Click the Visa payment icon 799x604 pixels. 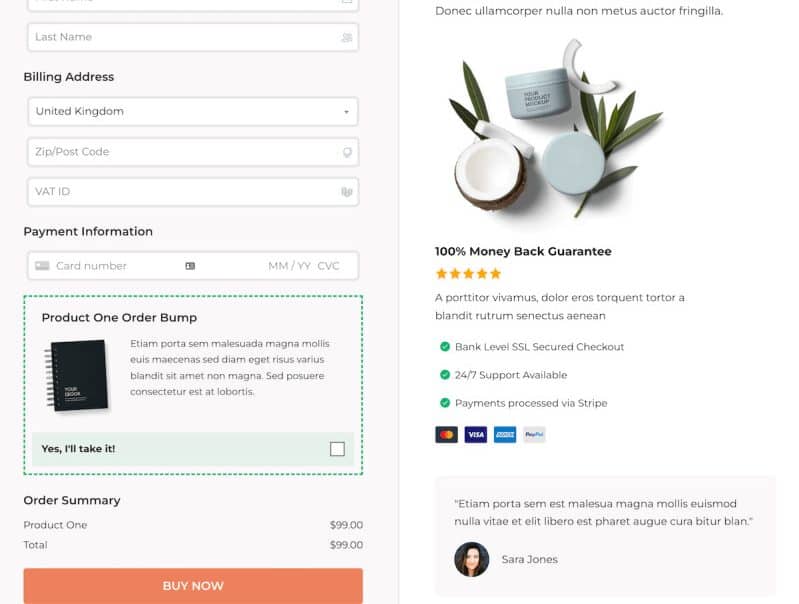point(475,435)
